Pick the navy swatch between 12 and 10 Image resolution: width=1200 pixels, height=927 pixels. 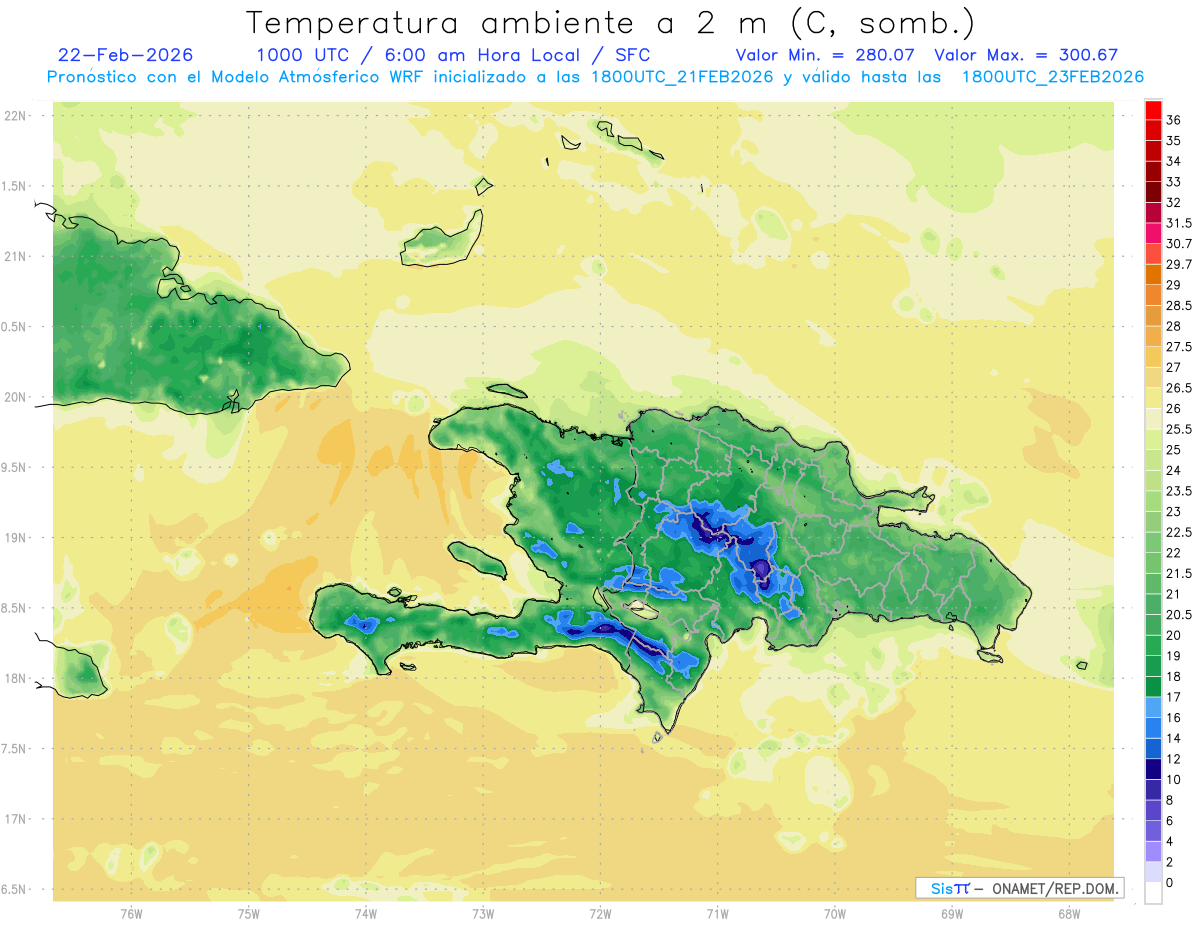1153,769
